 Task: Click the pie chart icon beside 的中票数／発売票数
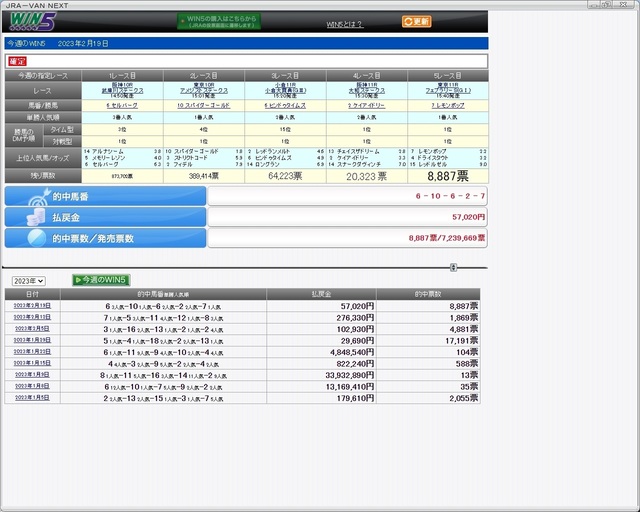[22, 238]
